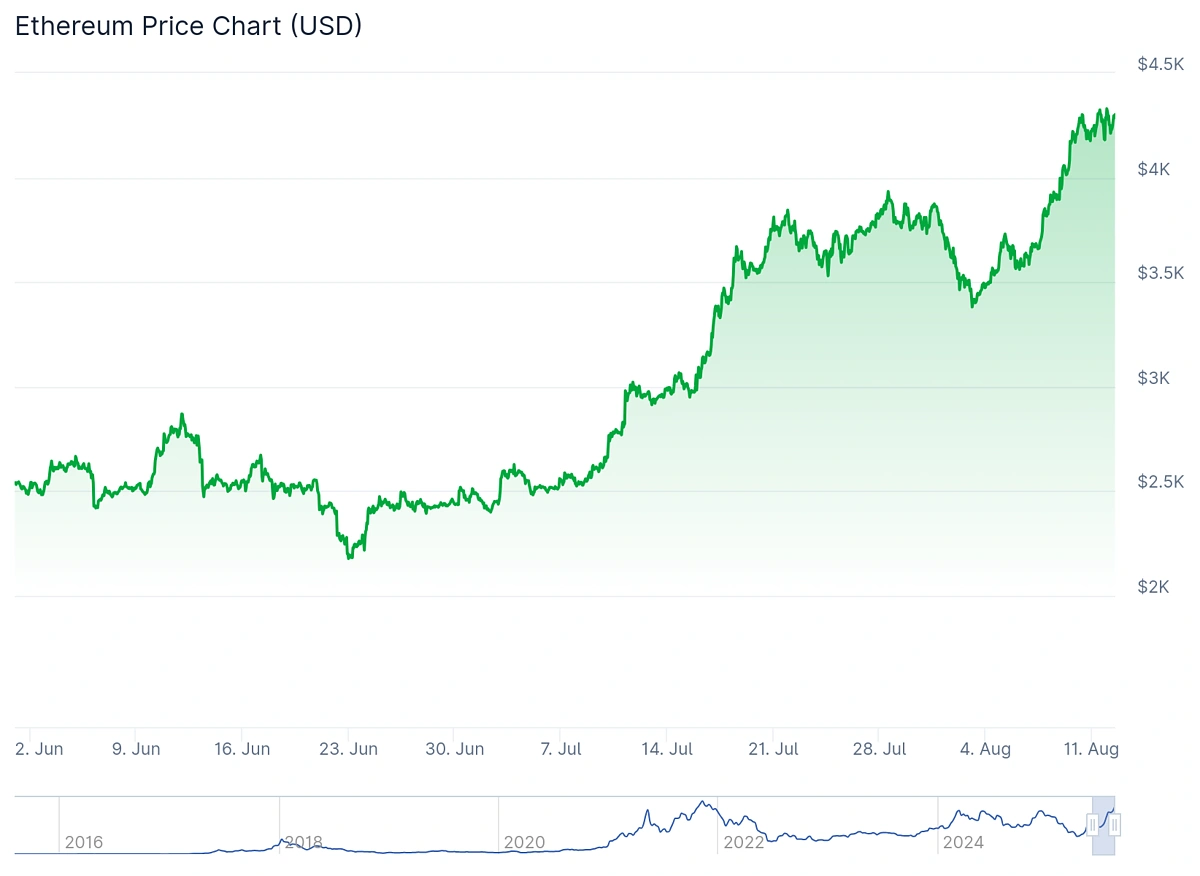Click the 7. Jul date label
This screenshot has width=1200, height=876.
click(x=559, y=749)
